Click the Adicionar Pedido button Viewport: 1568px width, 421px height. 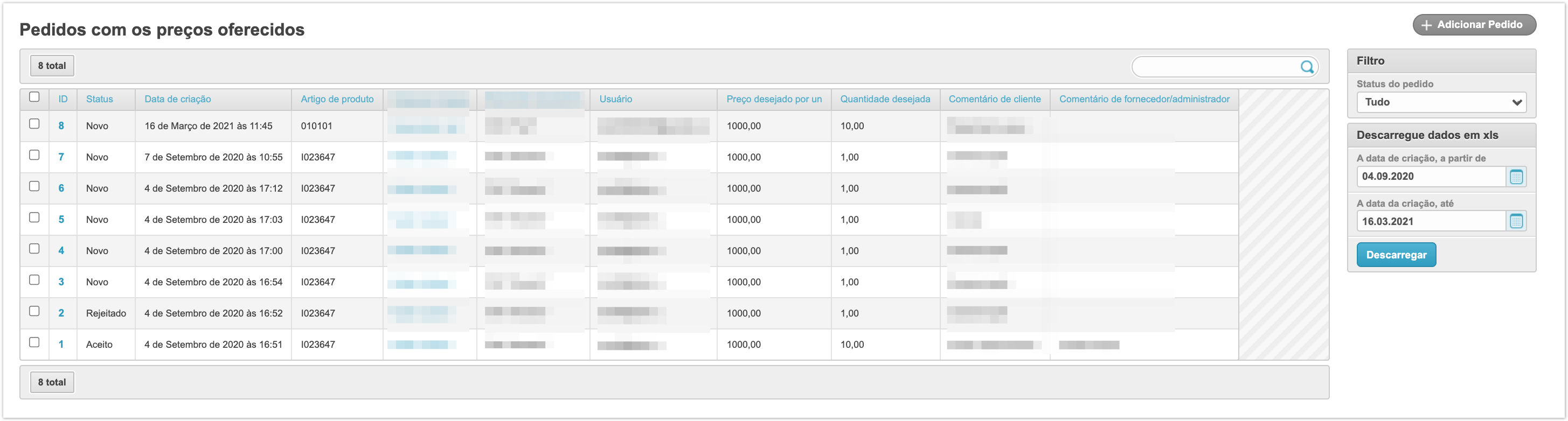click(1474, 25)
